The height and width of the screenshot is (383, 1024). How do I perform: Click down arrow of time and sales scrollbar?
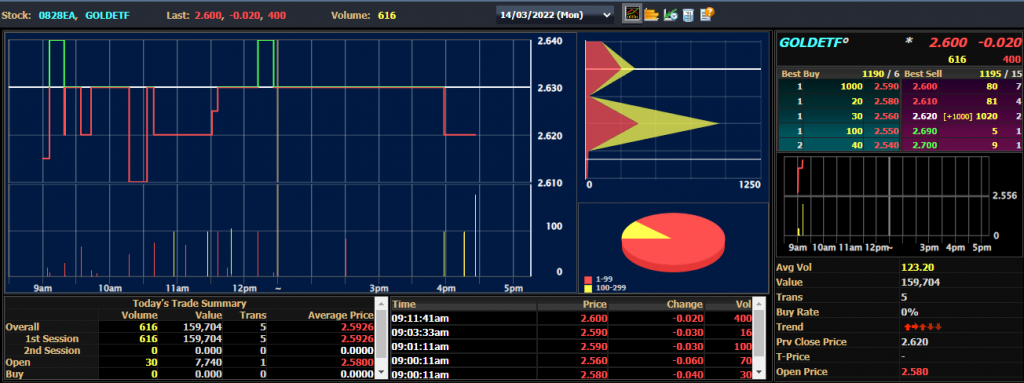pos(758,372)
